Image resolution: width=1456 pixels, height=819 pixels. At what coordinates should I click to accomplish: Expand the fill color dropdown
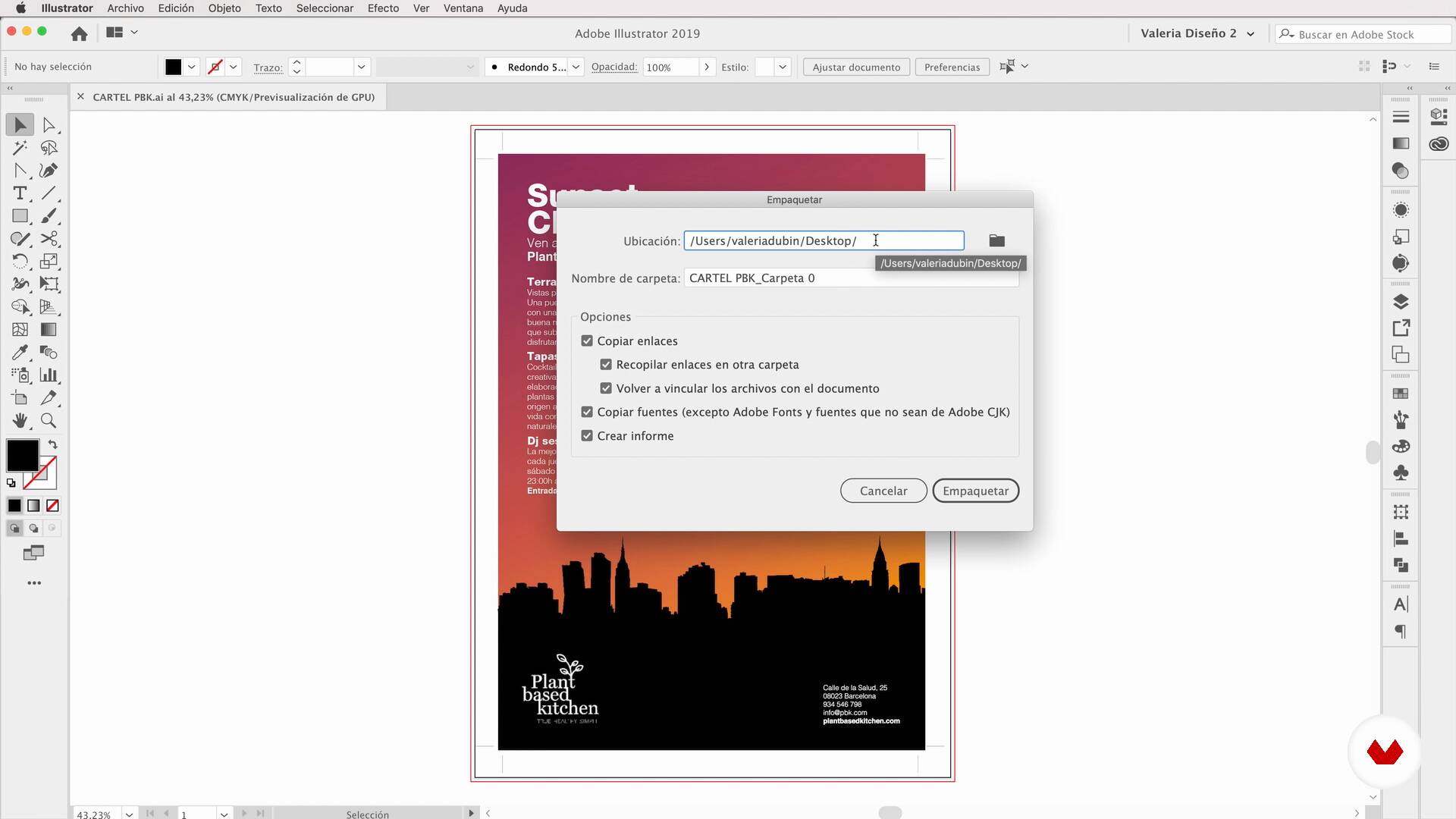pos(192,67)
